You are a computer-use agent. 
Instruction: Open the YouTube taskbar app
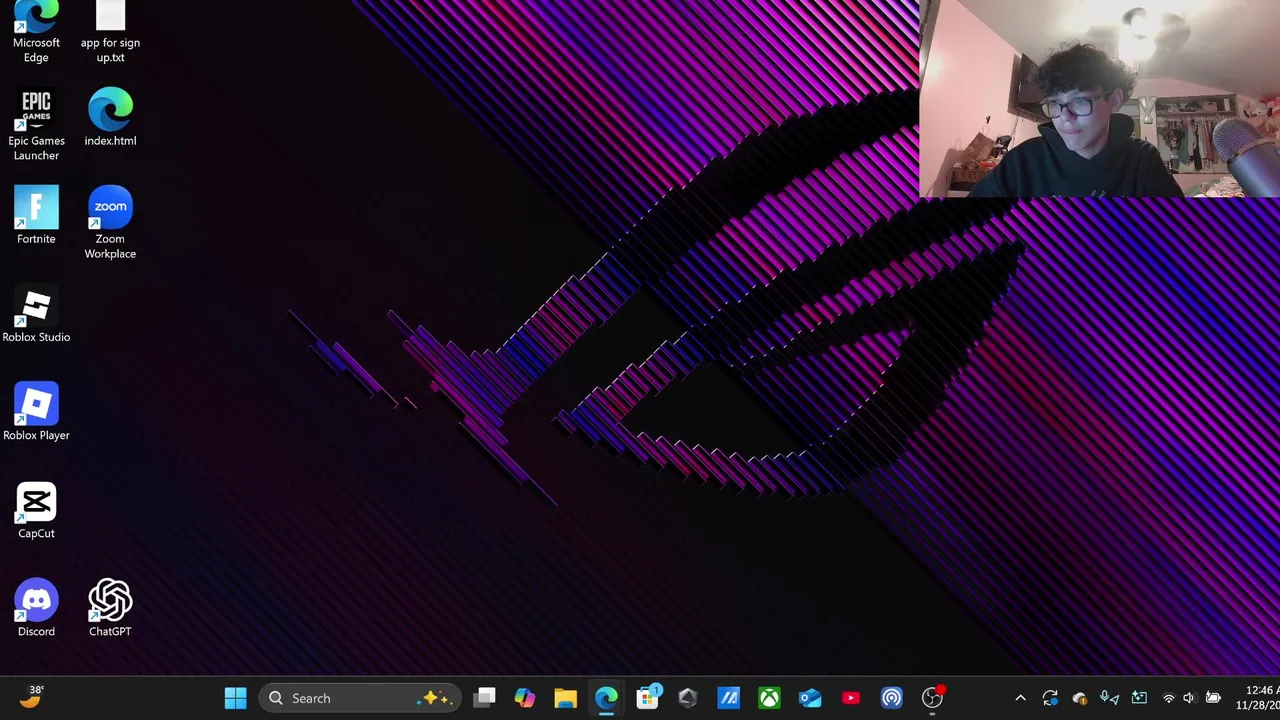point(851,698)
